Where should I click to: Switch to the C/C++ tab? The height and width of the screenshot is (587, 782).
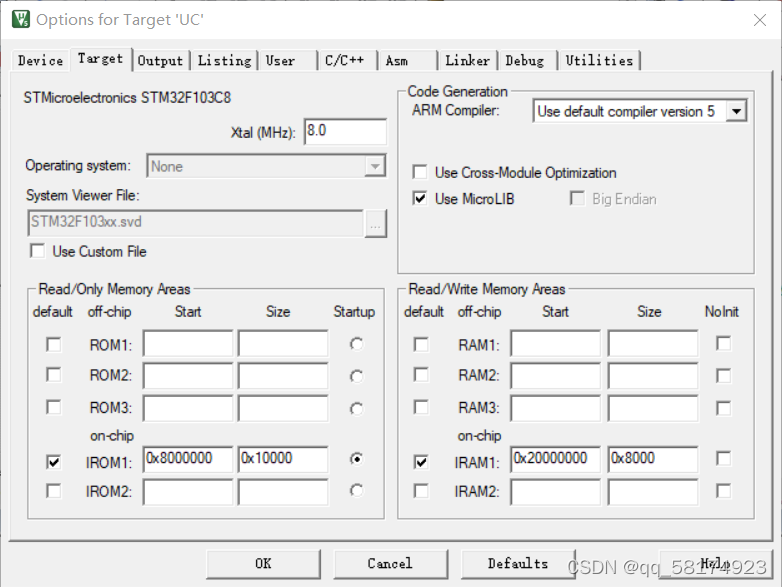click(x=347, y=61)
